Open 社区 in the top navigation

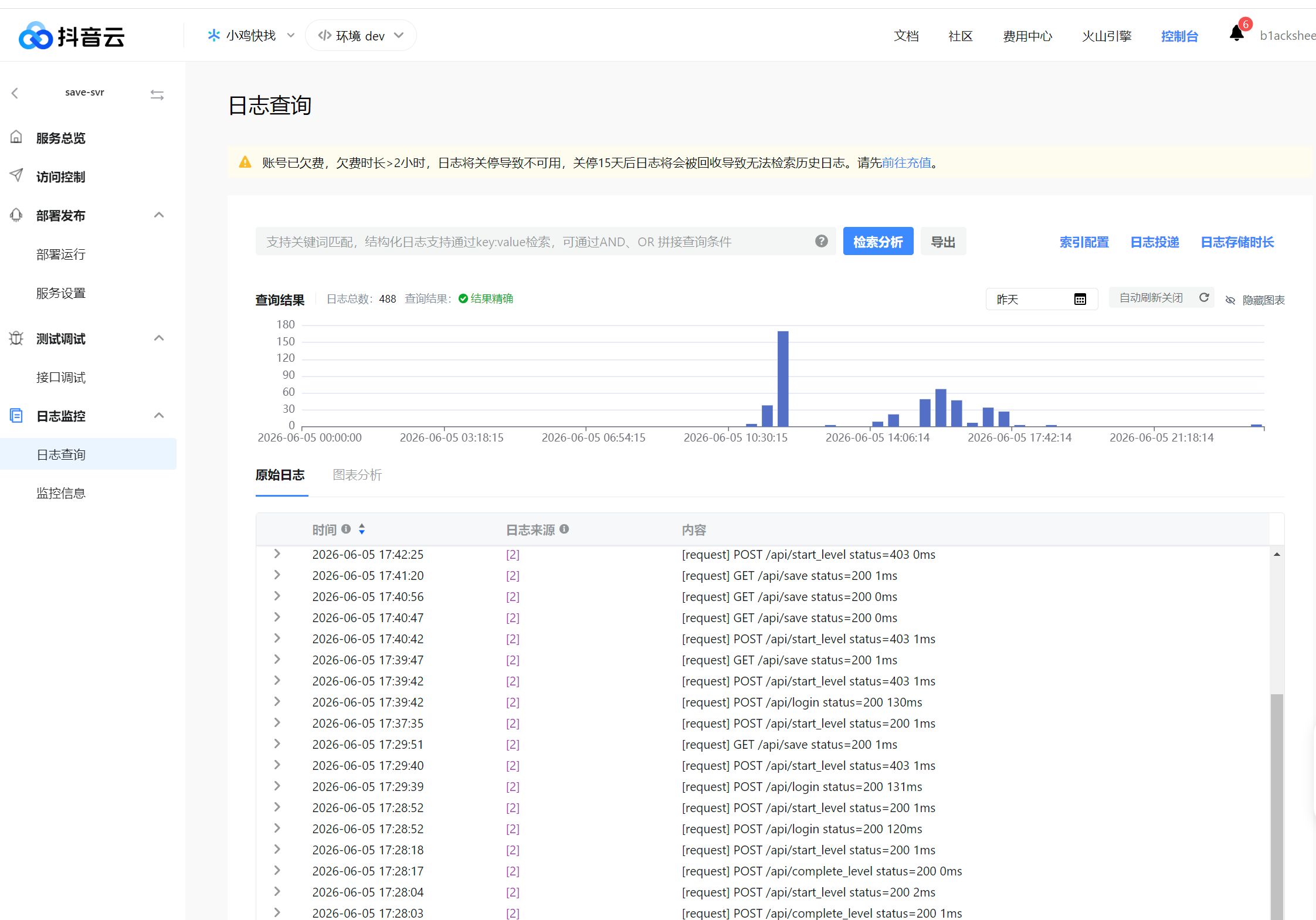tap(961, 36)
